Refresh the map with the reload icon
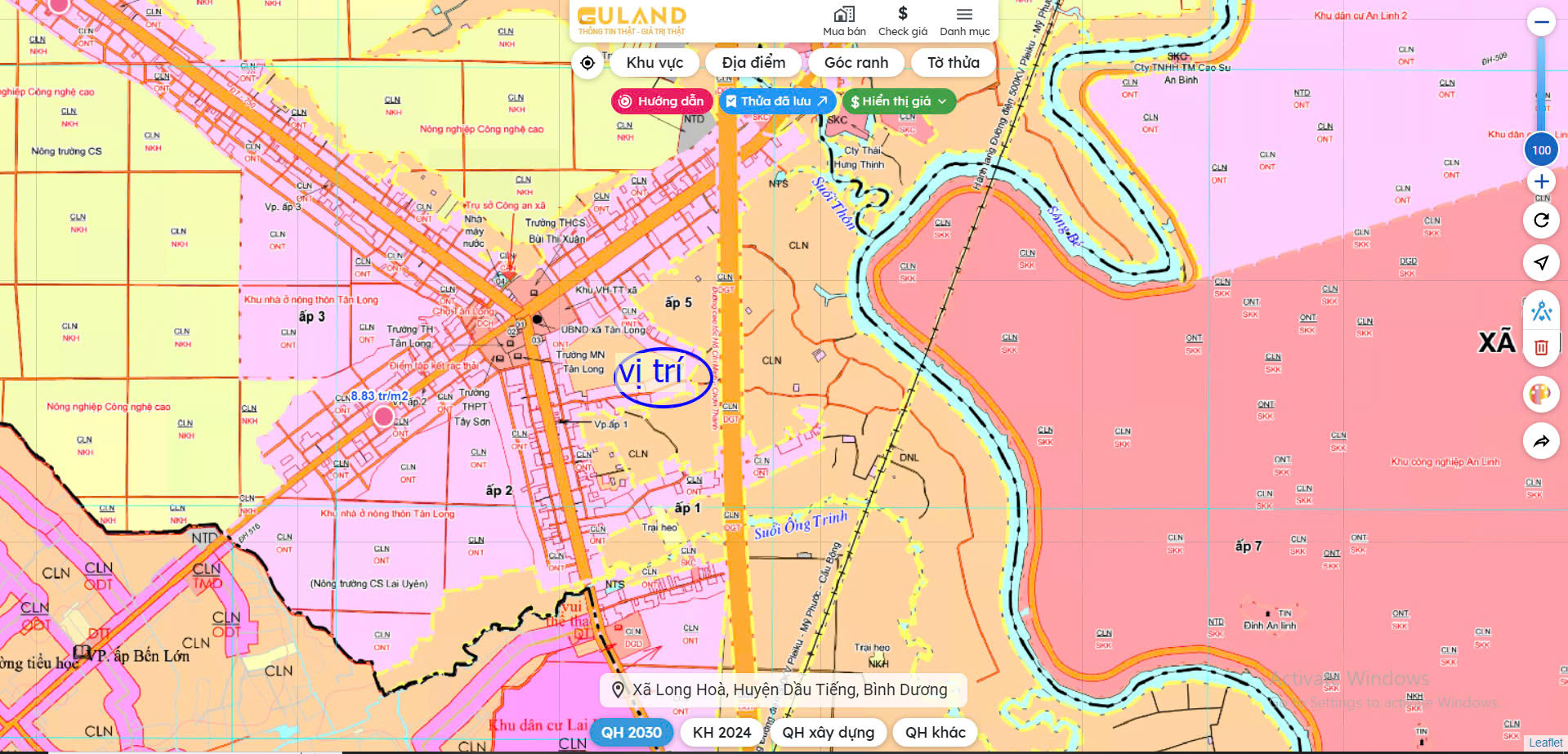This screenshot has height=754, width=1568. 1541,220
